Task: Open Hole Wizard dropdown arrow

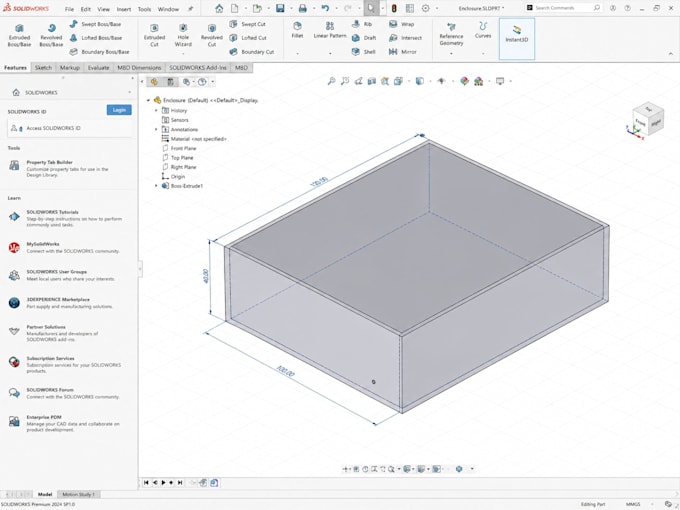Action: (x=183, y=54)
